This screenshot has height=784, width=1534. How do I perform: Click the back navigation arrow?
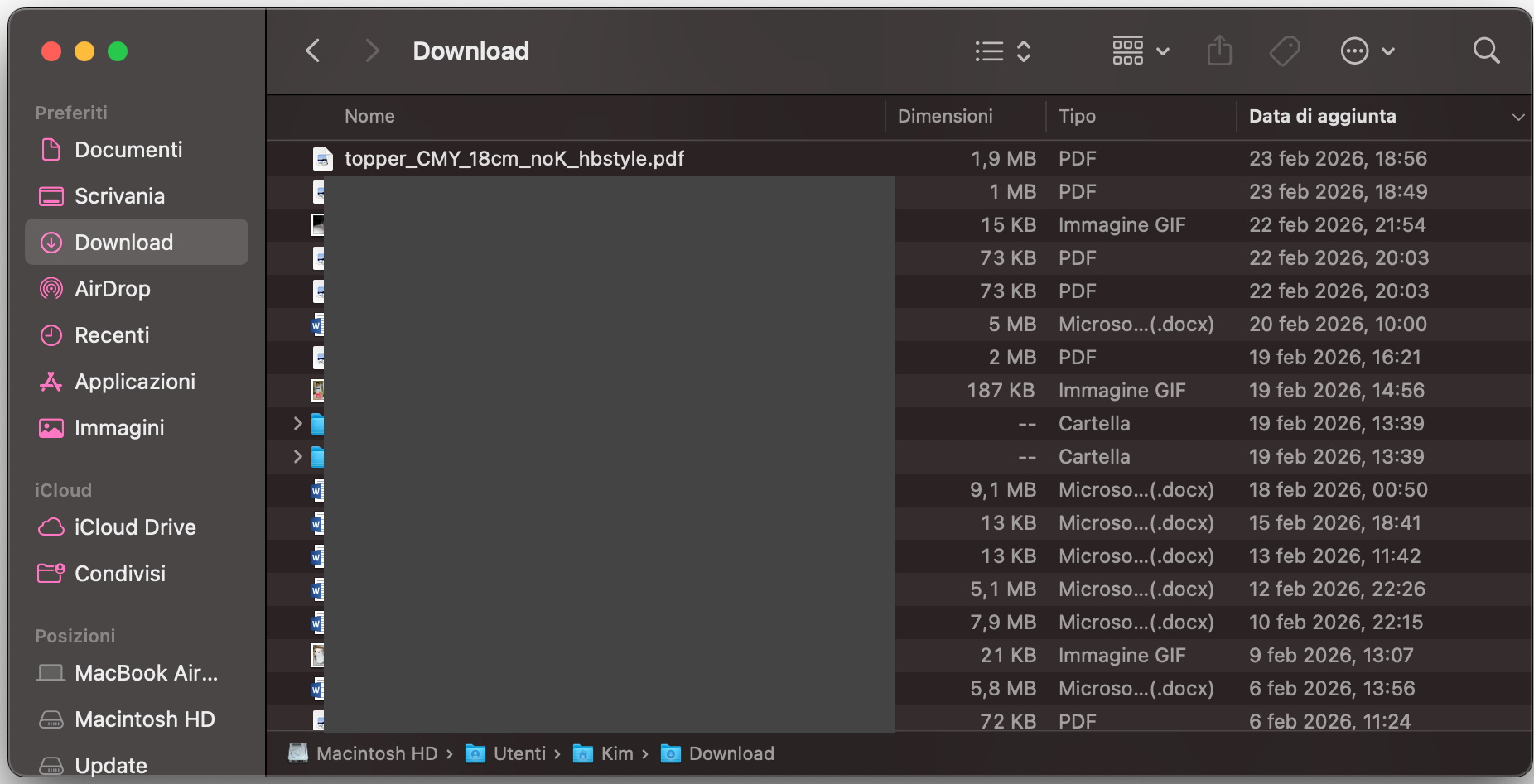(312, 51)
